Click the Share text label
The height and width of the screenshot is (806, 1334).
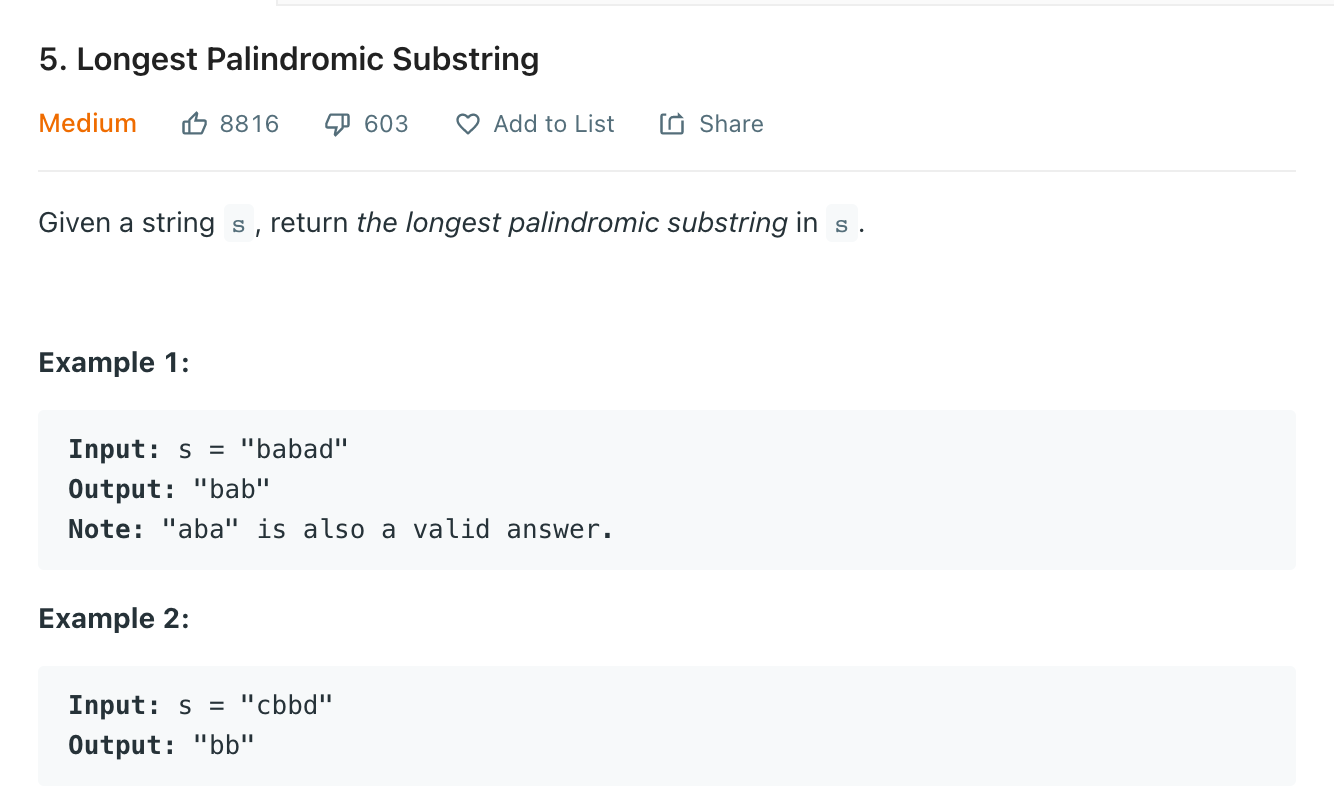coord(731,124)
